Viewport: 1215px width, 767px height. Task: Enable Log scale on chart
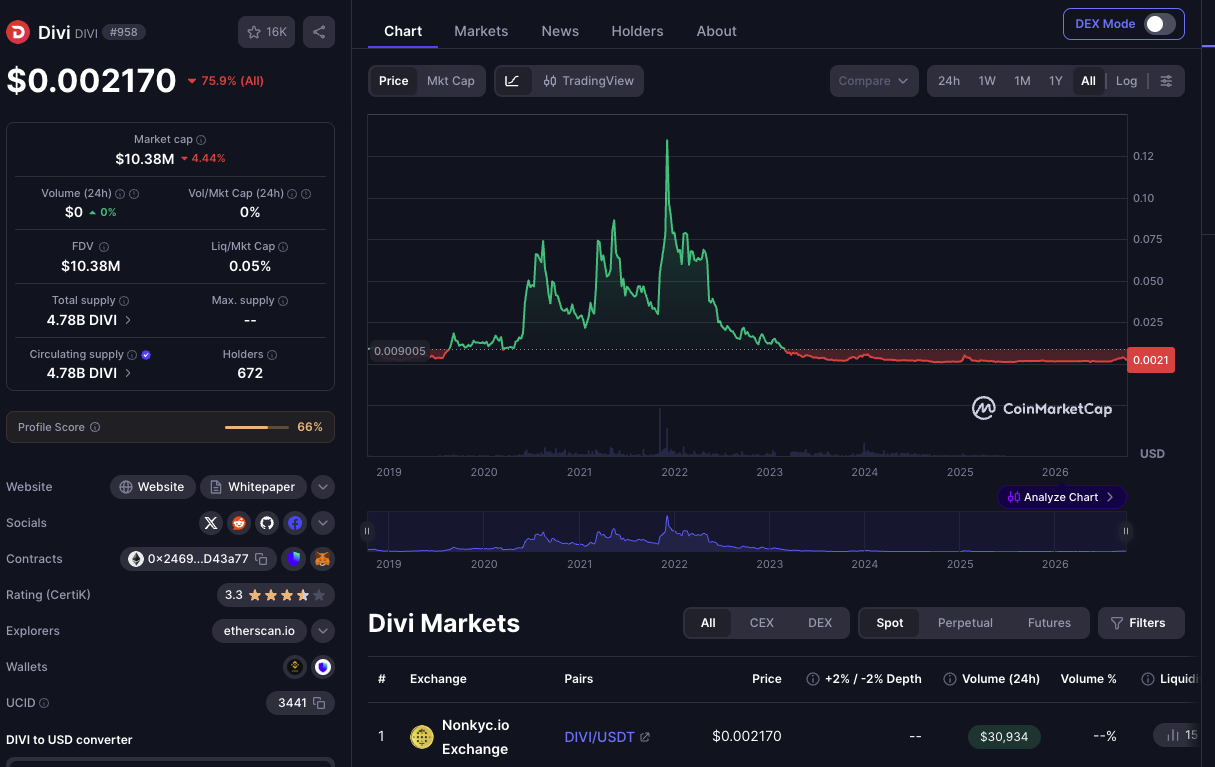(1126, 81)
